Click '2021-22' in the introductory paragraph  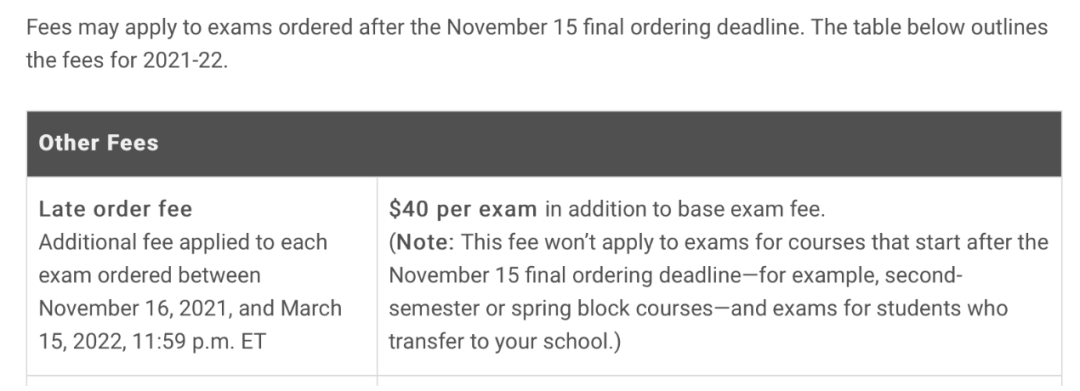pos(184,60)
